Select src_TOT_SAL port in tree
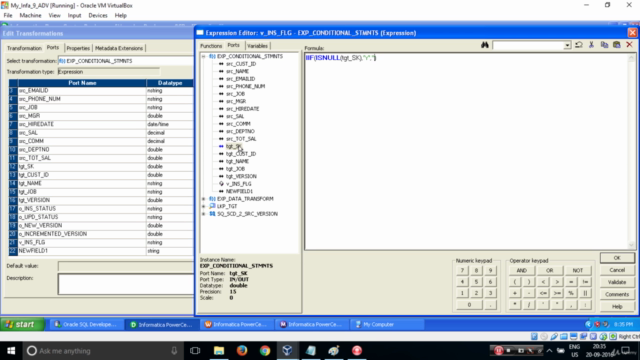640x360 pixels. click(x=241, y=139)
